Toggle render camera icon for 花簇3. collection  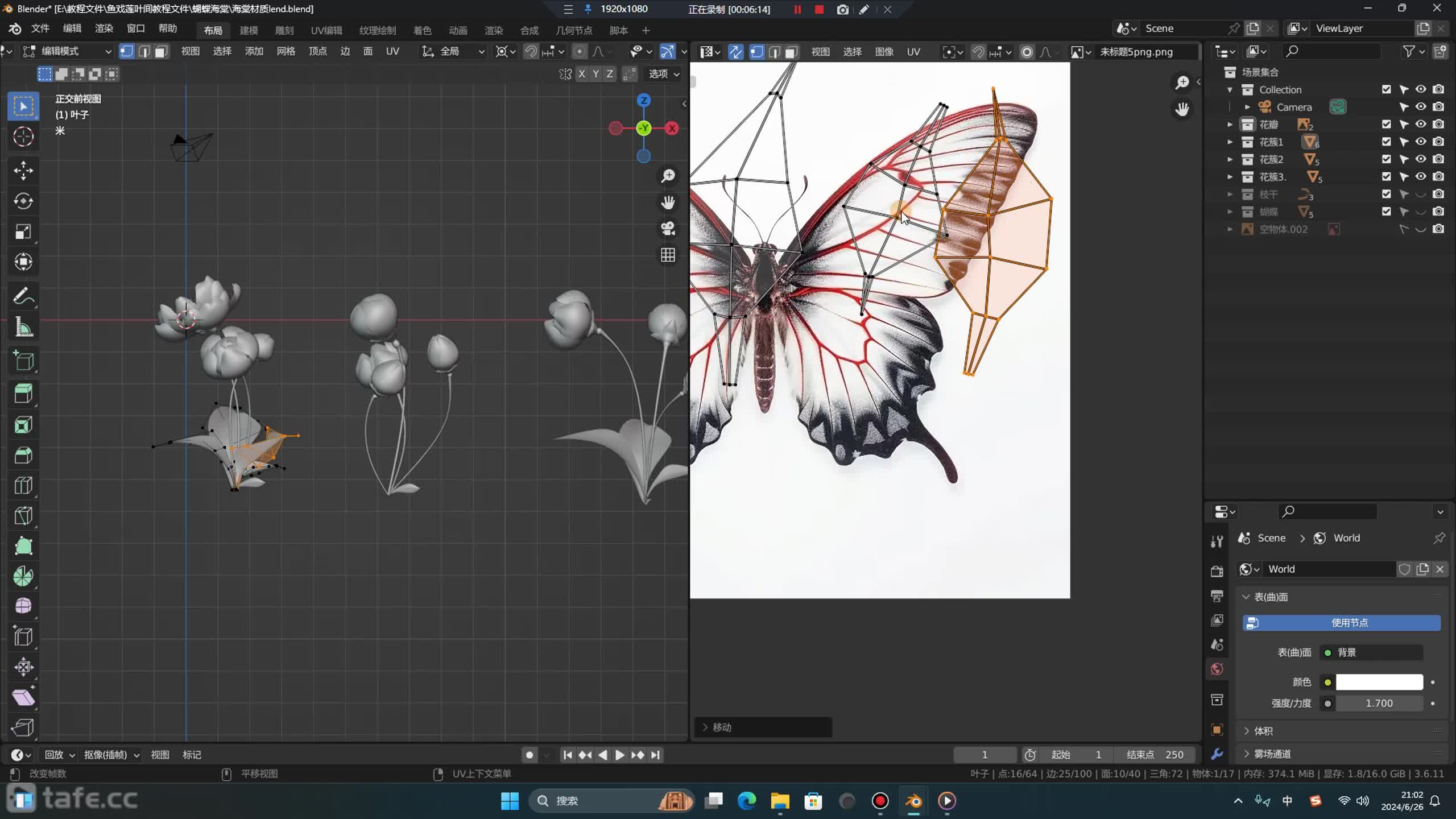pyautogui.click(x=1438, y=177)
